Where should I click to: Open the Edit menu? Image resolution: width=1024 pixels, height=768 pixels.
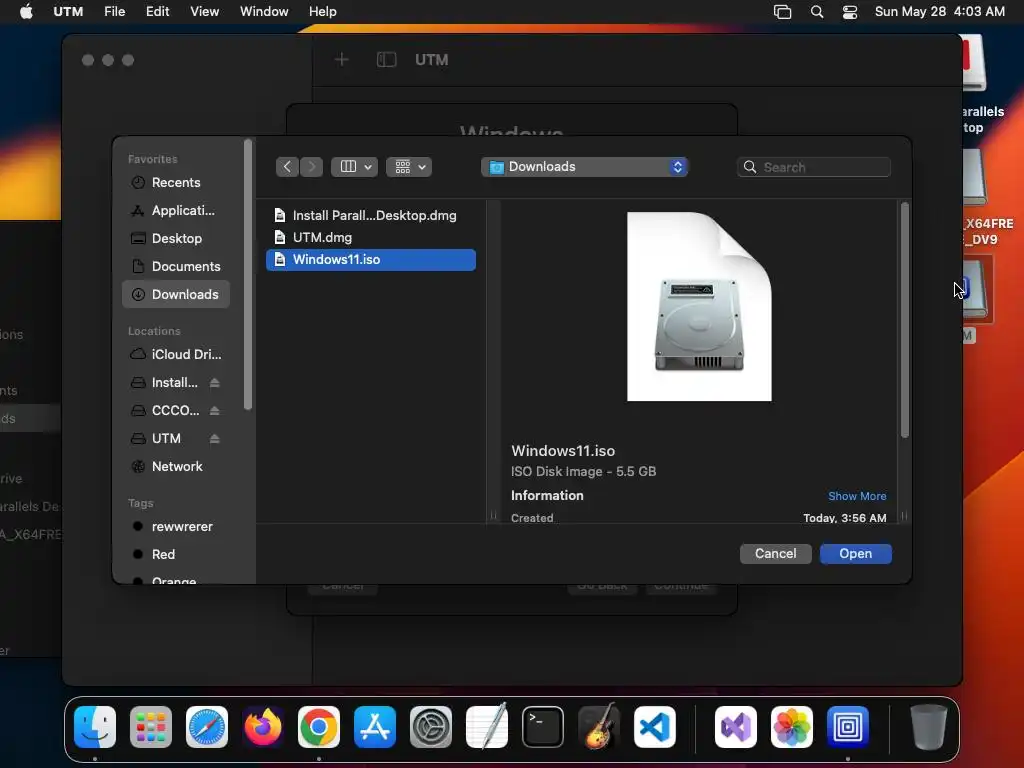[157, 12]
